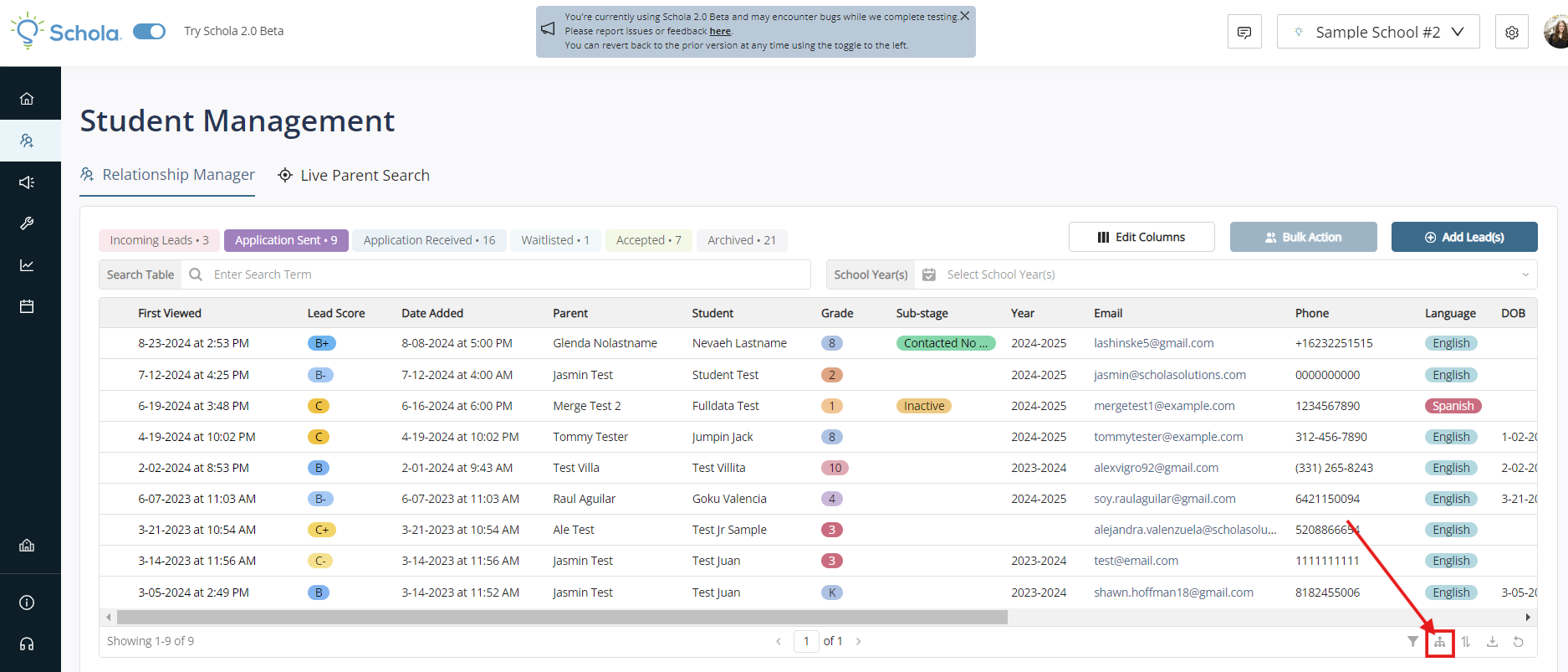
Task: Click the filter funnel icon below table
Action: tap(1412, 642)
